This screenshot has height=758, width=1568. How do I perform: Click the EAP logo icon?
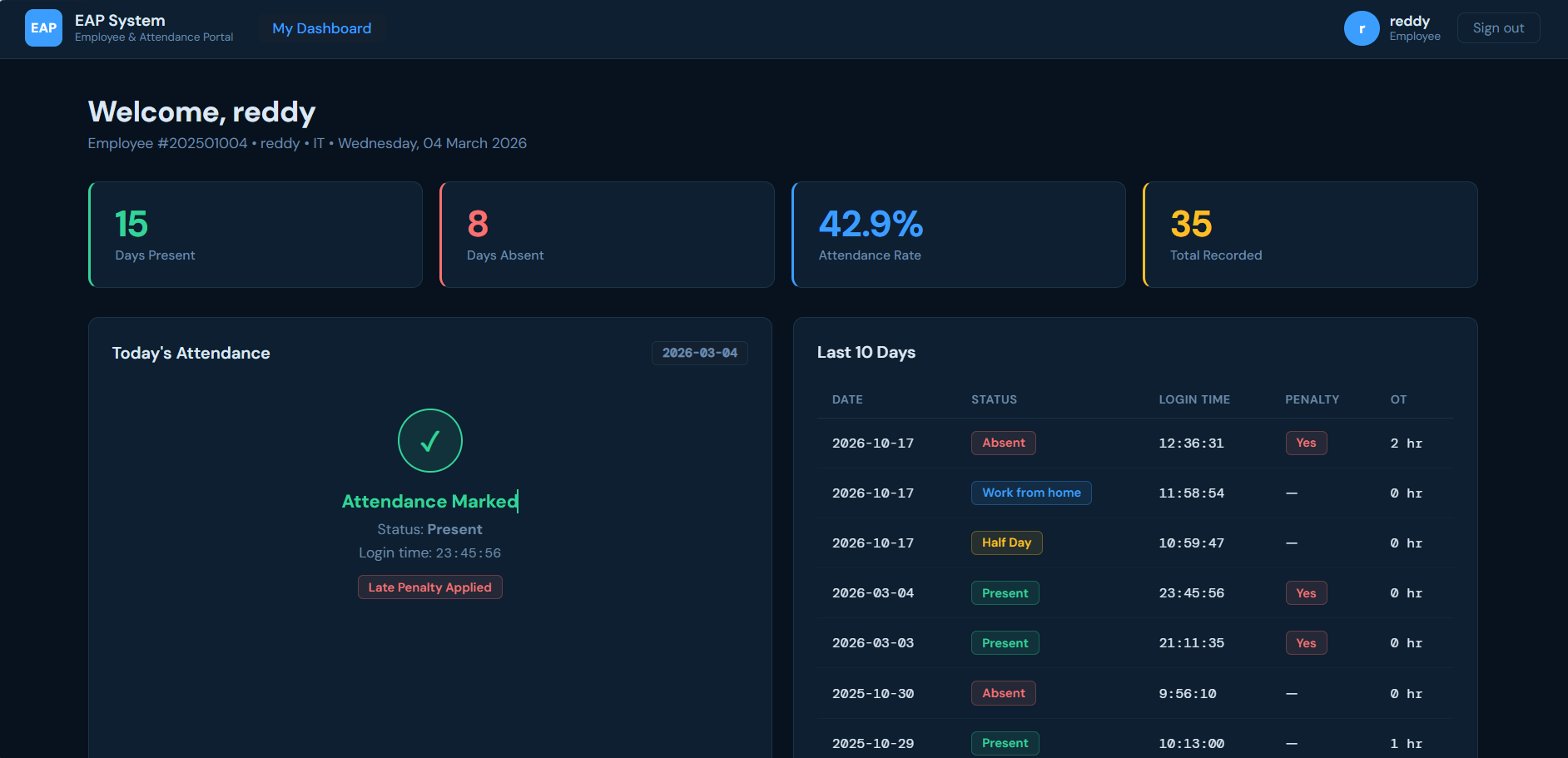coord(43,28)
